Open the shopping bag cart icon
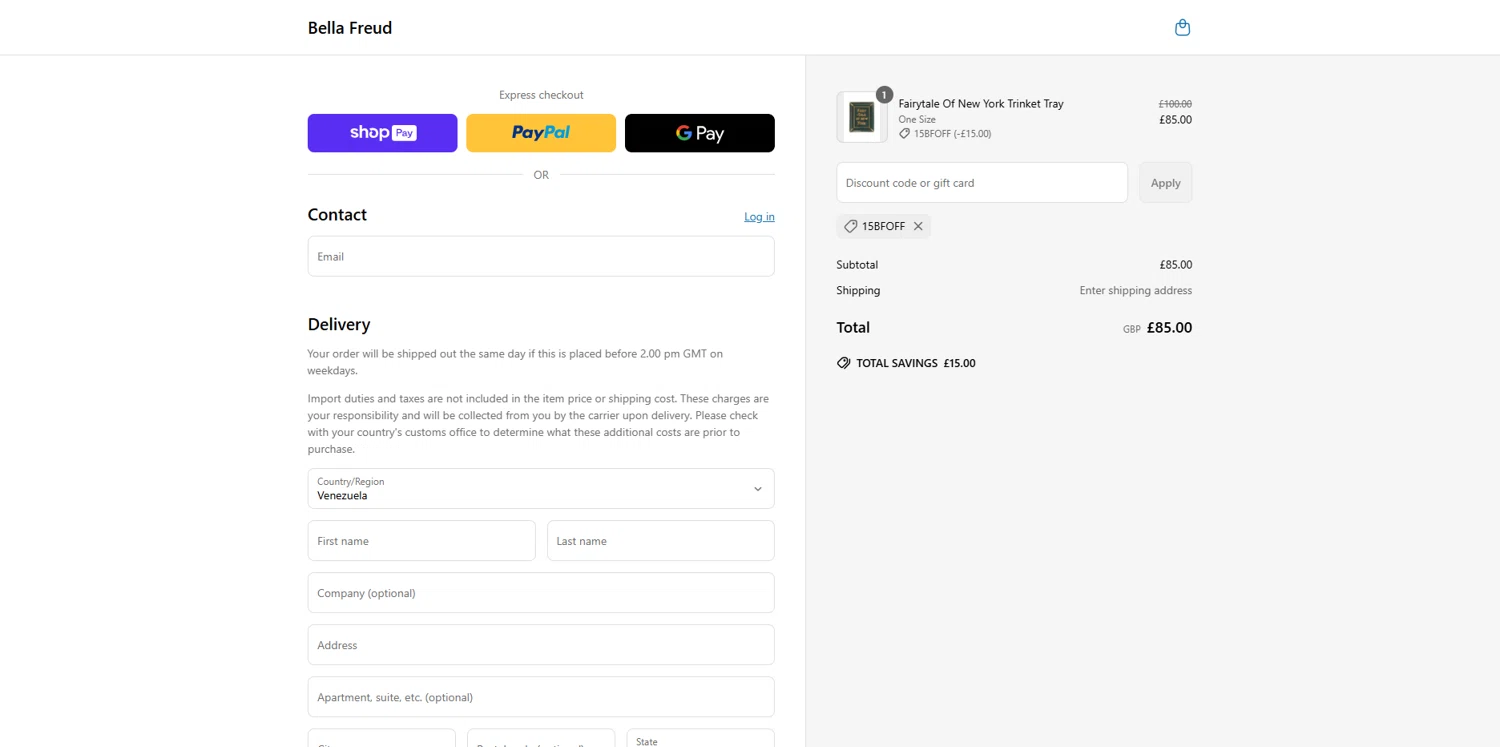This screenshot has height=747, width=1500. (x=1182, y=27)
